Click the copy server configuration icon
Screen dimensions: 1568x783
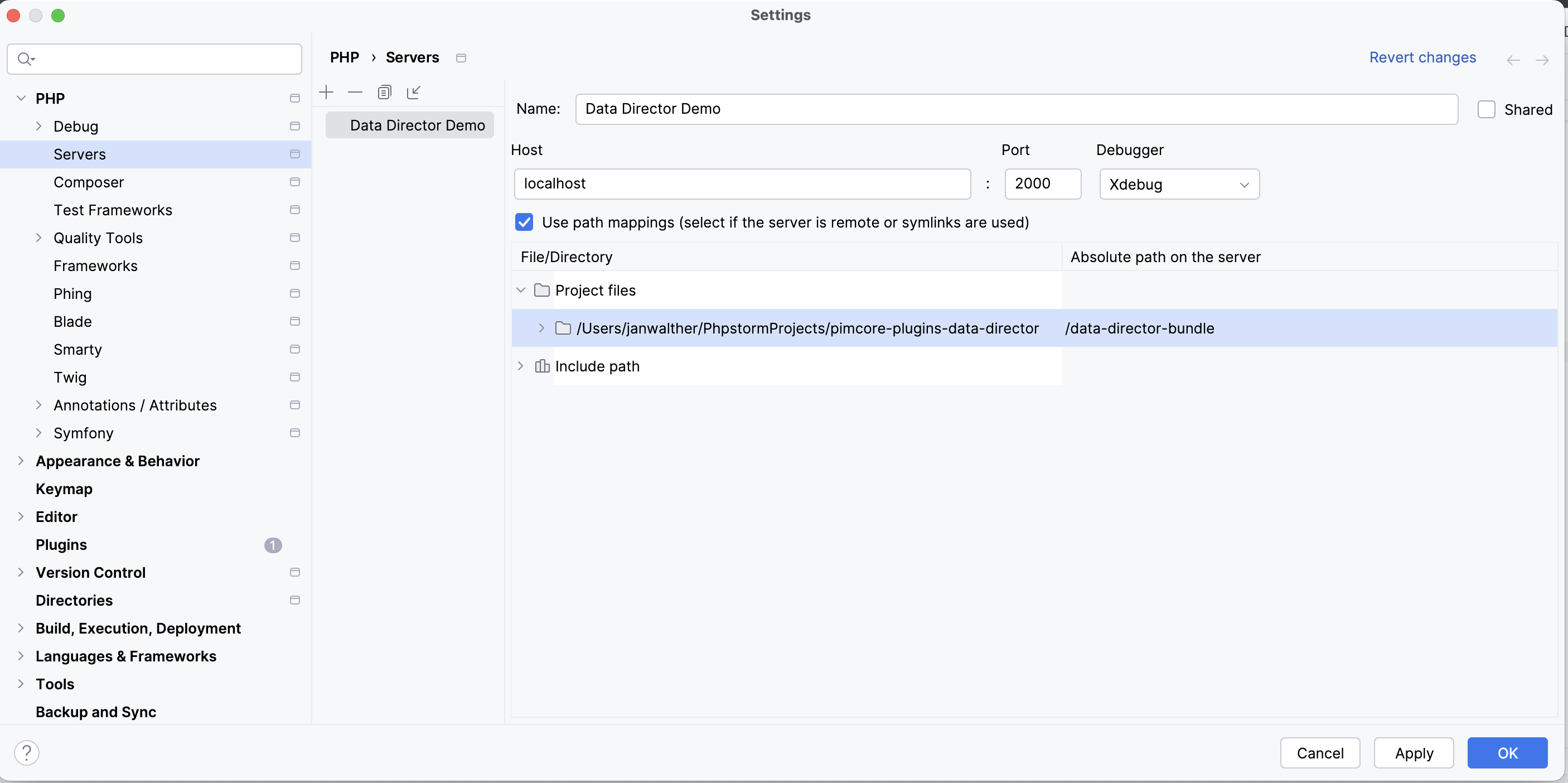tap(384, 92)
